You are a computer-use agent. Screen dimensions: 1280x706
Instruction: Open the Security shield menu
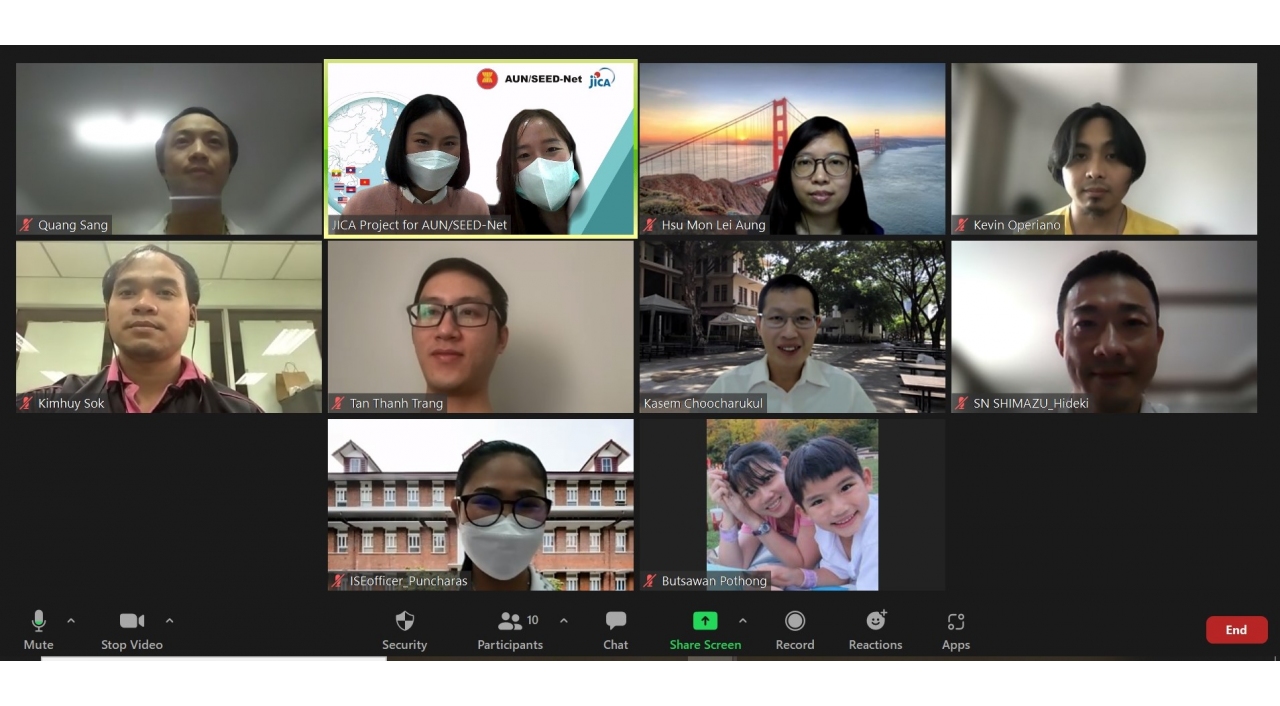click(405, 631)
